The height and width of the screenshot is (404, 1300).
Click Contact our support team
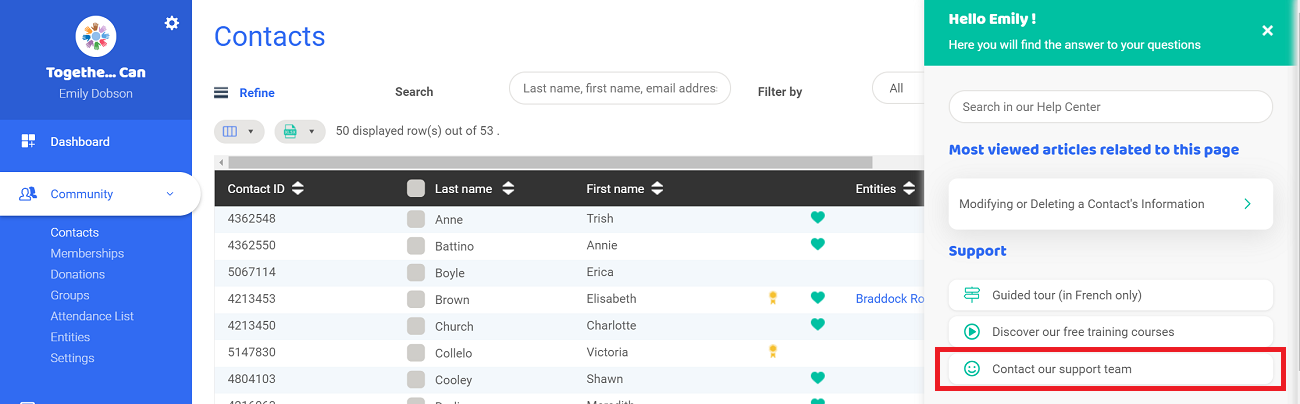pos(1110,369)
